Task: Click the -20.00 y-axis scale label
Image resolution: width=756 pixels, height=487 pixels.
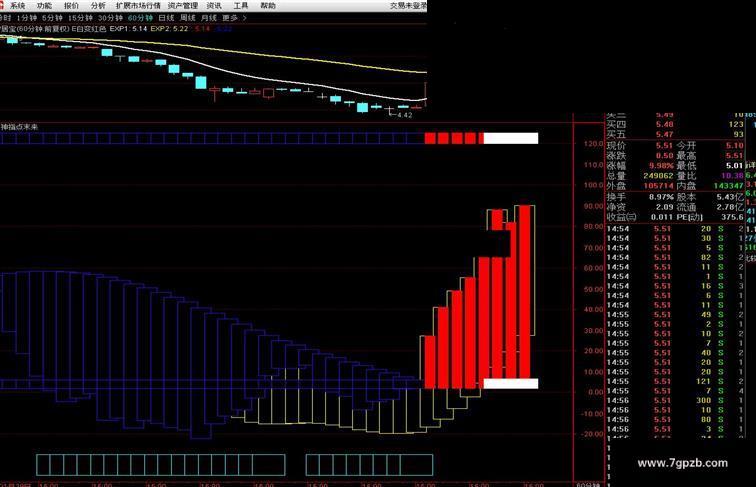Action: coord(593,434)
